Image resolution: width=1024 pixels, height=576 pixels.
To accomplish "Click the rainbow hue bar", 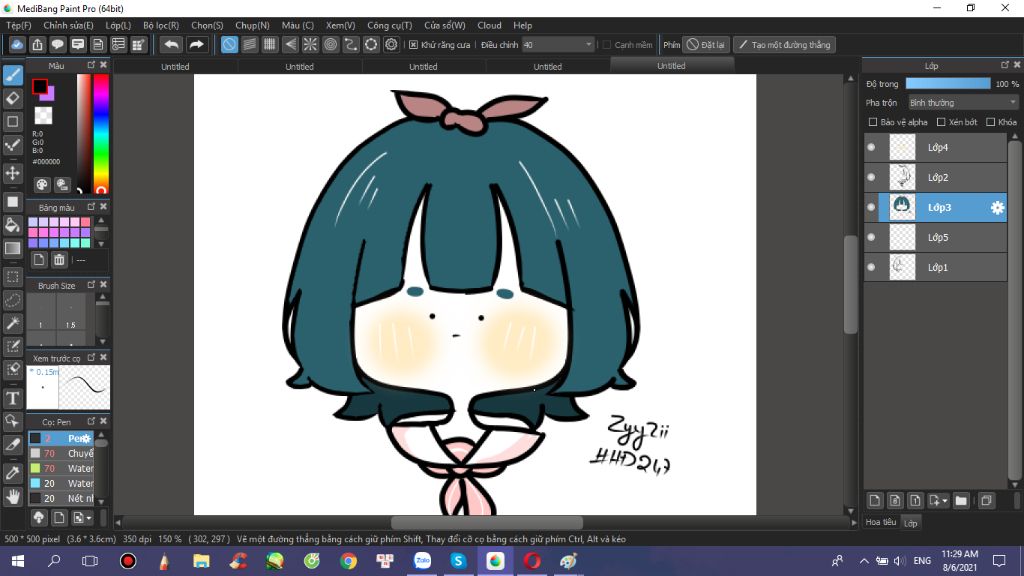I will 101,133.
